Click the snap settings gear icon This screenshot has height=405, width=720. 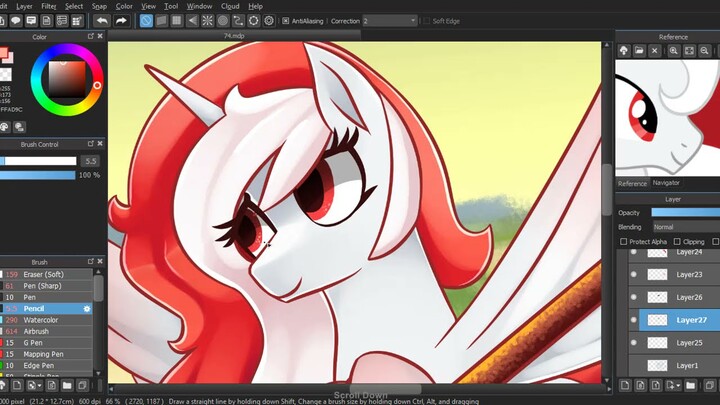pyautogui.click(x=269, y=21)
